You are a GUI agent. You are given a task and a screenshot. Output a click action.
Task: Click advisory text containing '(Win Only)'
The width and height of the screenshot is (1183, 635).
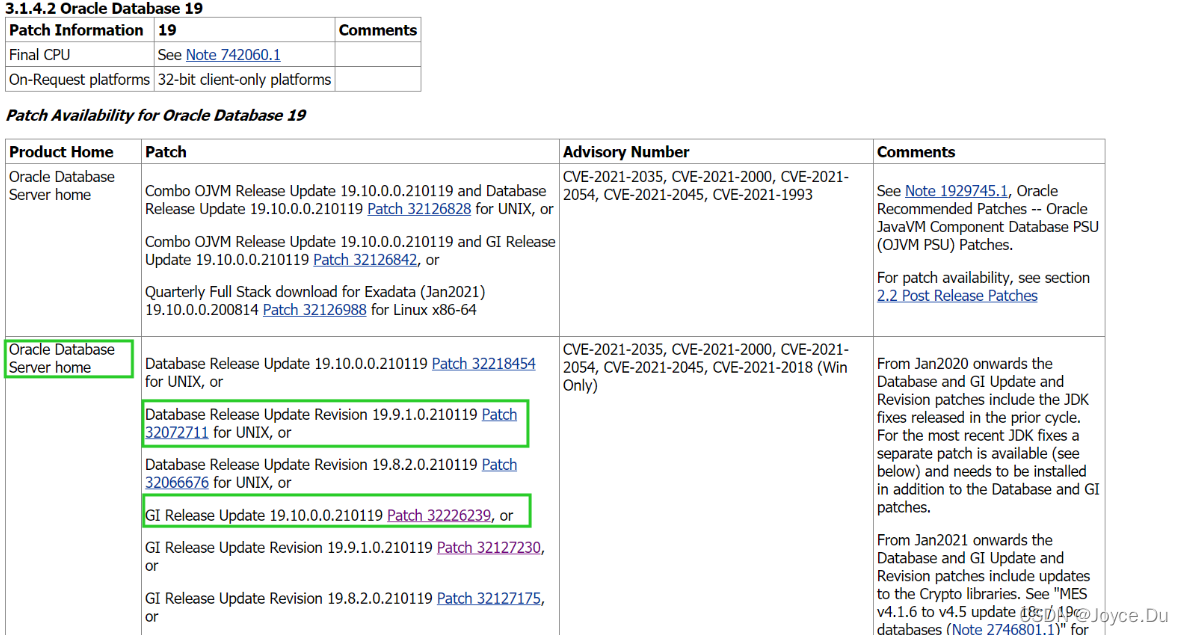(705, 367)
